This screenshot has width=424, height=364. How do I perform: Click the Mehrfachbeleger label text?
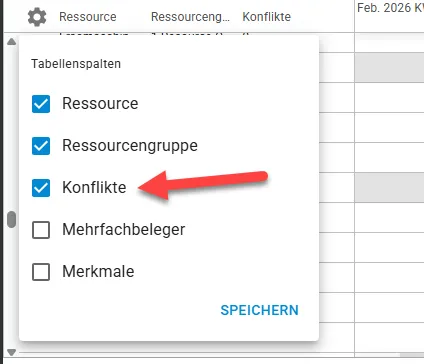tap(124, 230)
